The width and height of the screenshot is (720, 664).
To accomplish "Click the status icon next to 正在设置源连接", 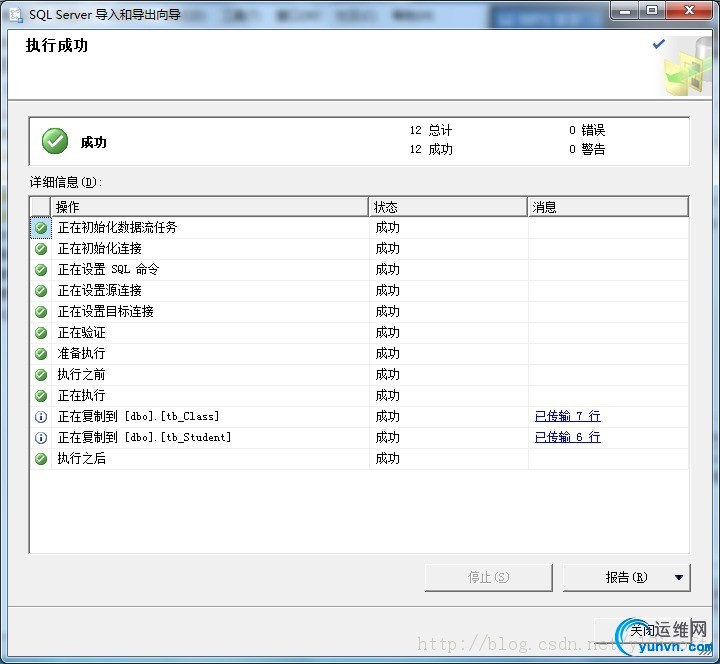I will [41, 291].
